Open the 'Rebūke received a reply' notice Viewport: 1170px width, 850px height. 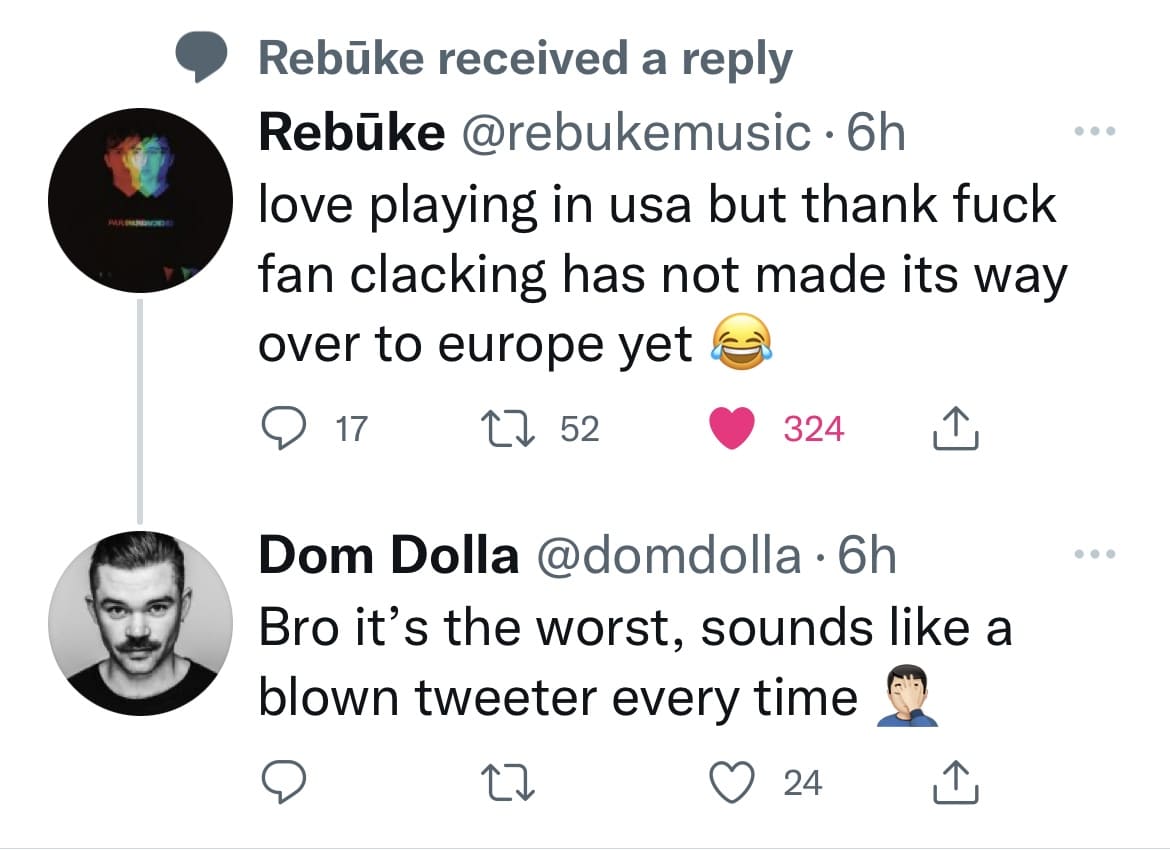[525, 59]
